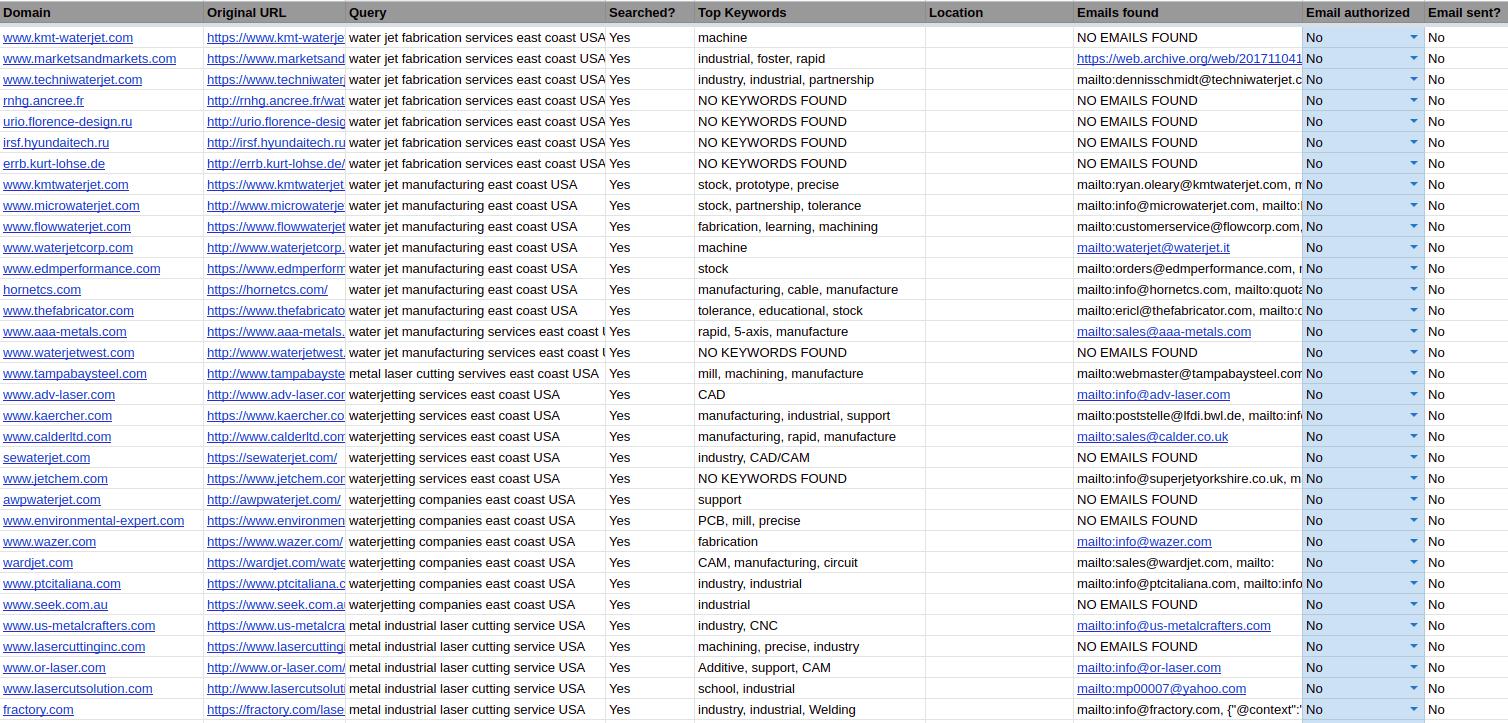This screenshot has height=723, width=1508.
Task: Select the Top Keywords column header
Action: point(810,13)
